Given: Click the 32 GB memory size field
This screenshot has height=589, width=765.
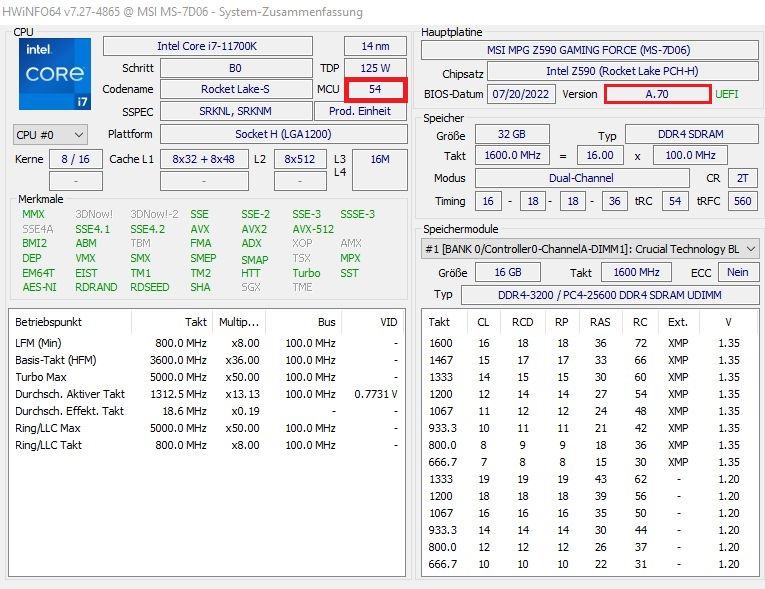Looking at the screenshot, I should coord(512,134).
